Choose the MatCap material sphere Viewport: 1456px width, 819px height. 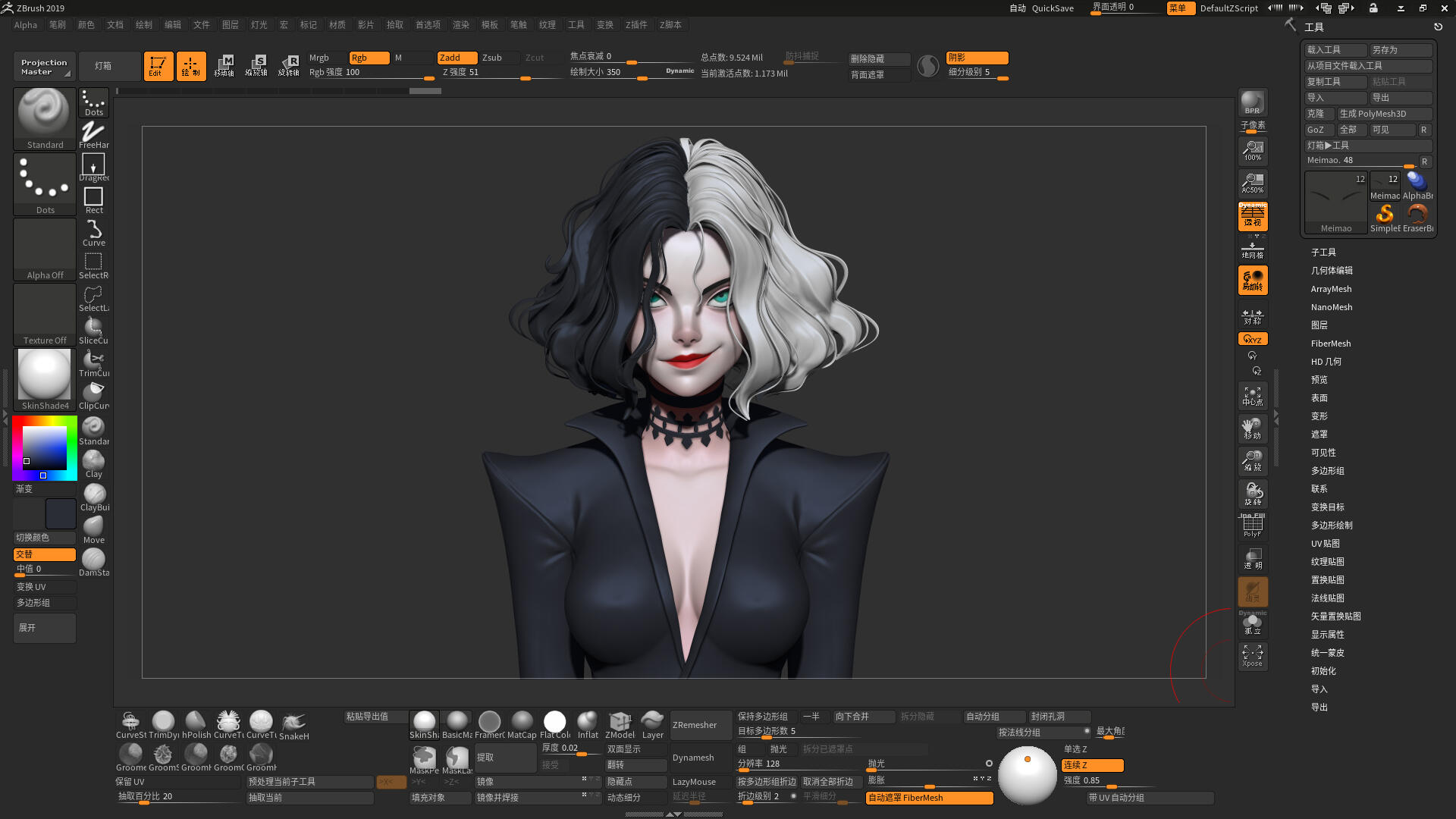(x=522, y=725)
